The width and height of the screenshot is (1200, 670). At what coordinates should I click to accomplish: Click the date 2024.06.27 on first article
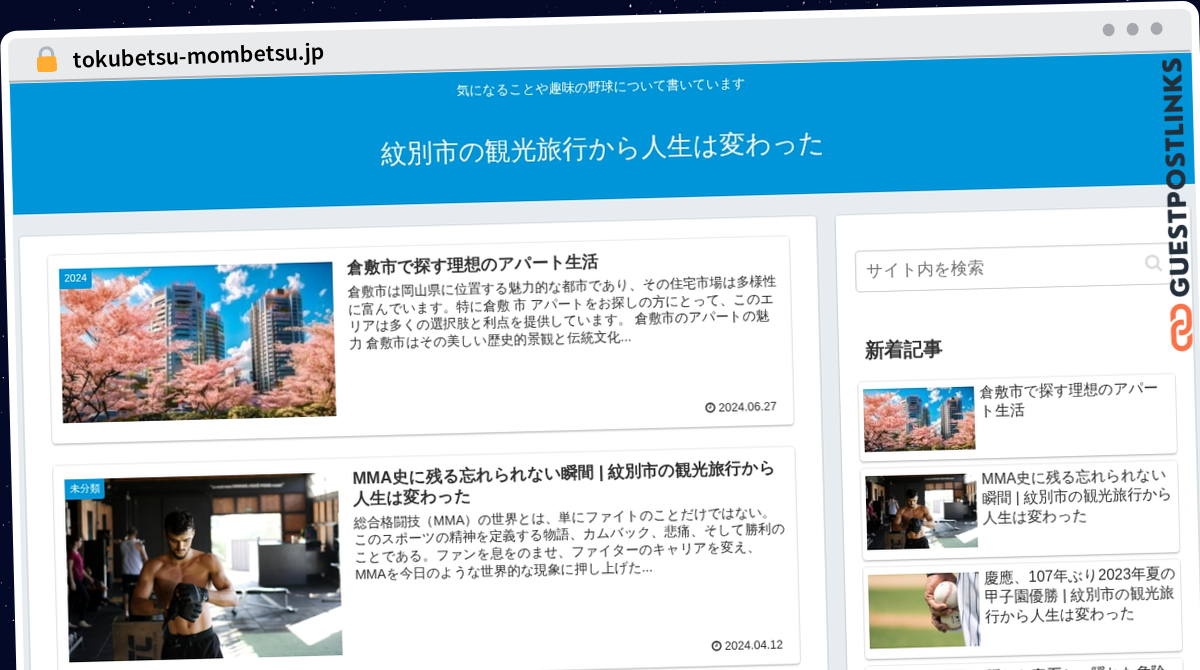[x=748, y=407]
